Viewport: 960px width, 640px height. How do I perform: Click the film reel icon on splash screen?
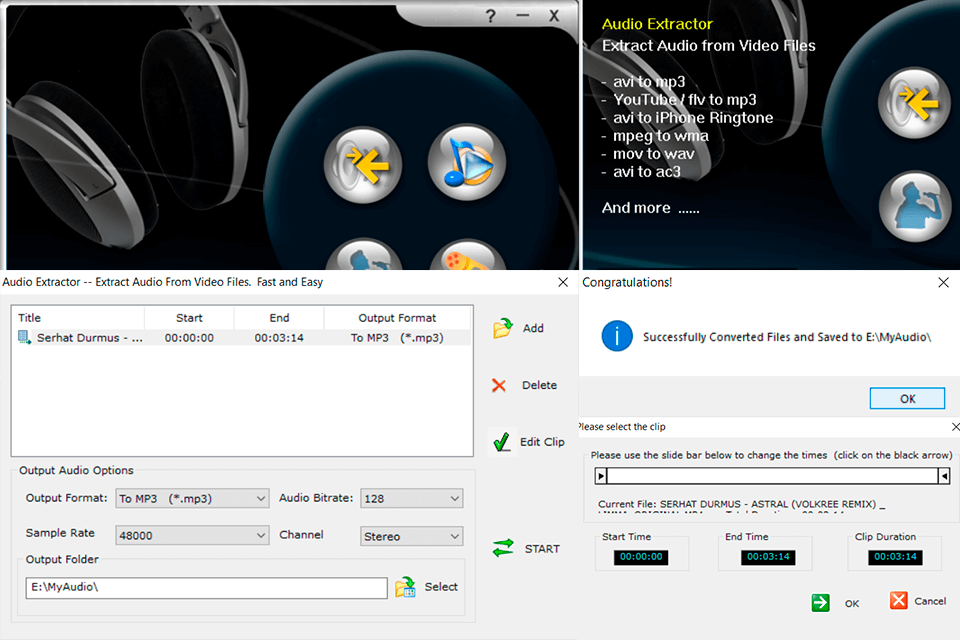467,258
